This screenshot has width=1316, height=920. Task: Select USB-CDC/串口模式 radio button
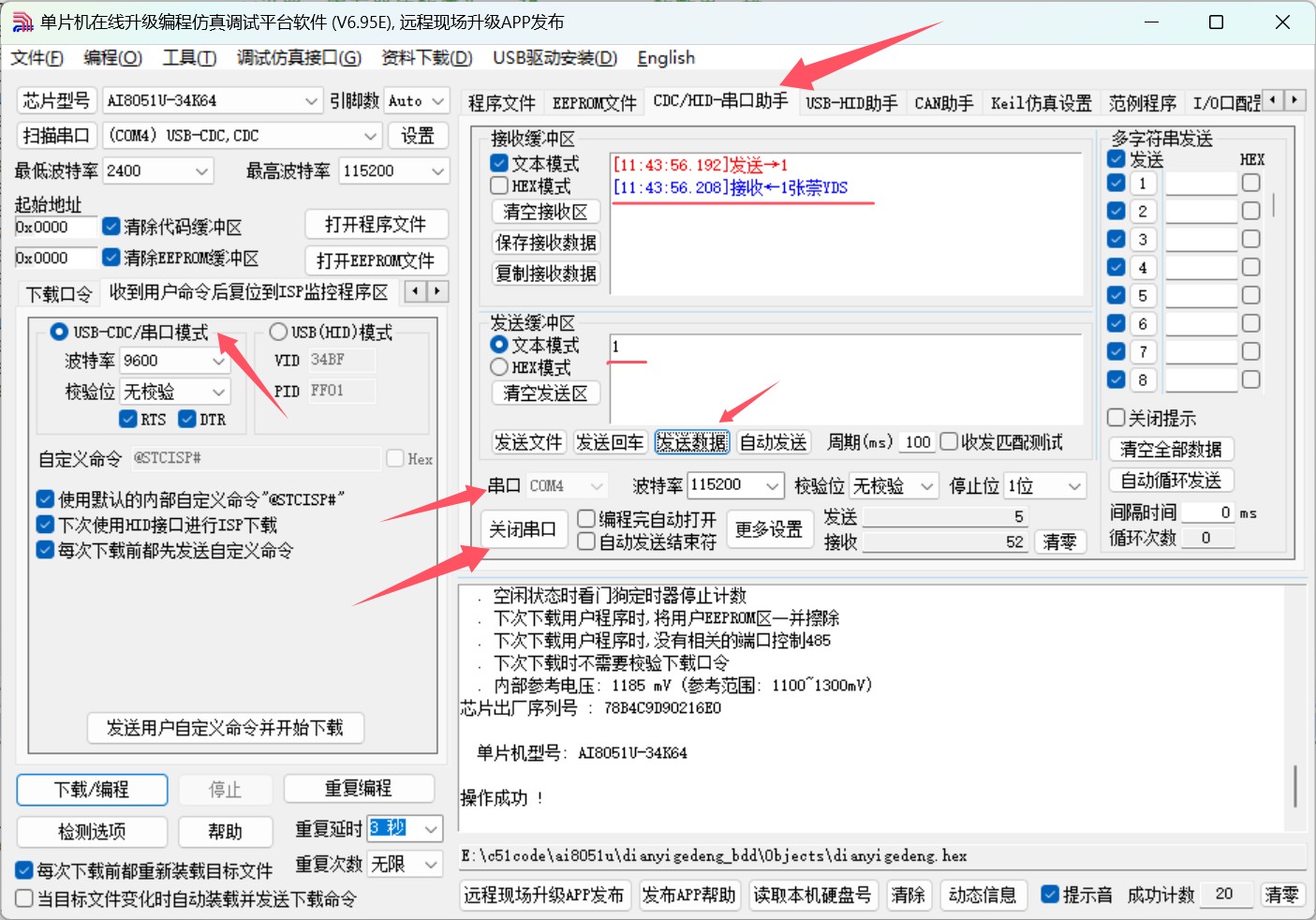[59, 332]
